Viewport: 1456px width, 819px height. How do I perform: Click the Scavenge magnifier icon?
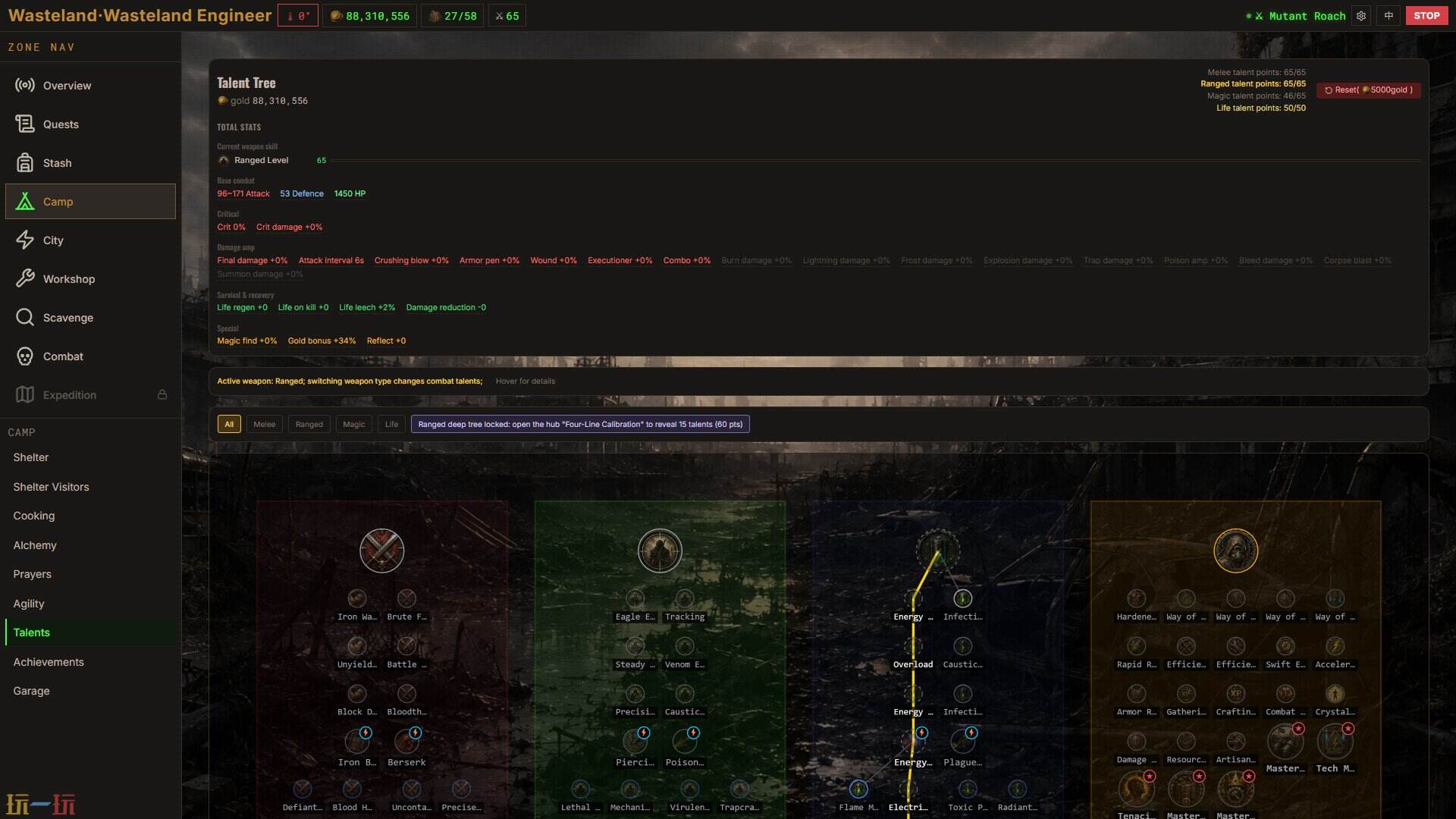point(25,318)
